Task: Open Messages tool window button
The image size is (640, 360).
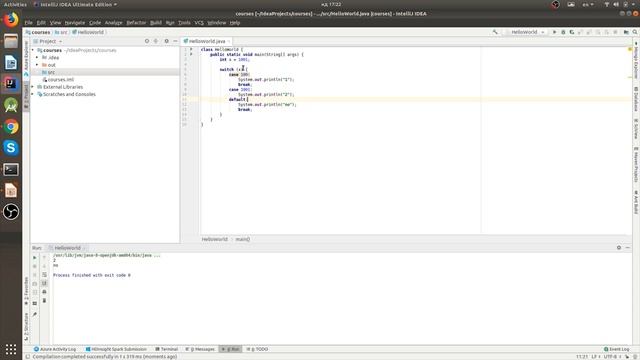Action: [200, 349]
